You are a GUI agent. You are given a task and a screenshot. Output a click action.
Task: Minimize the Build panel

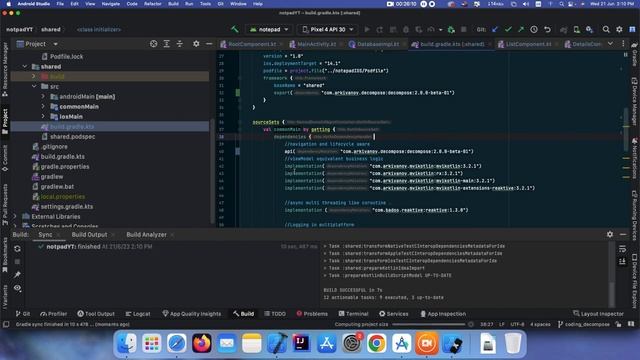click(623, 234)
